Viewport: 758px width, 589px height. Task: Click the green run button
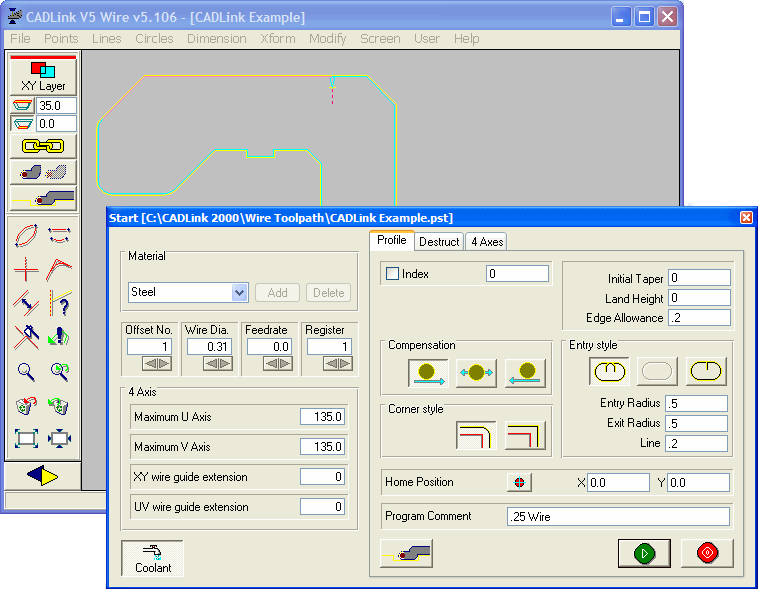(x=644, y=553)
